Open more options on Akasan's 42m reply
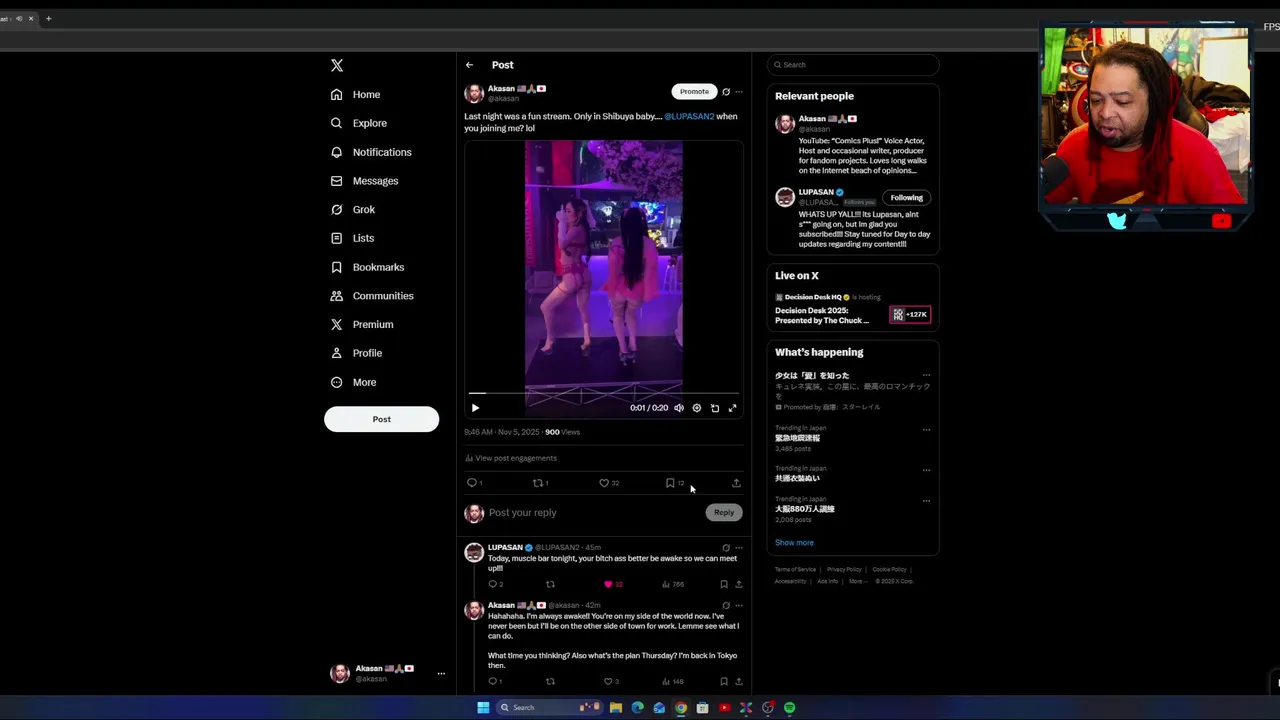 pyautogui.click(x=739, y=606)
